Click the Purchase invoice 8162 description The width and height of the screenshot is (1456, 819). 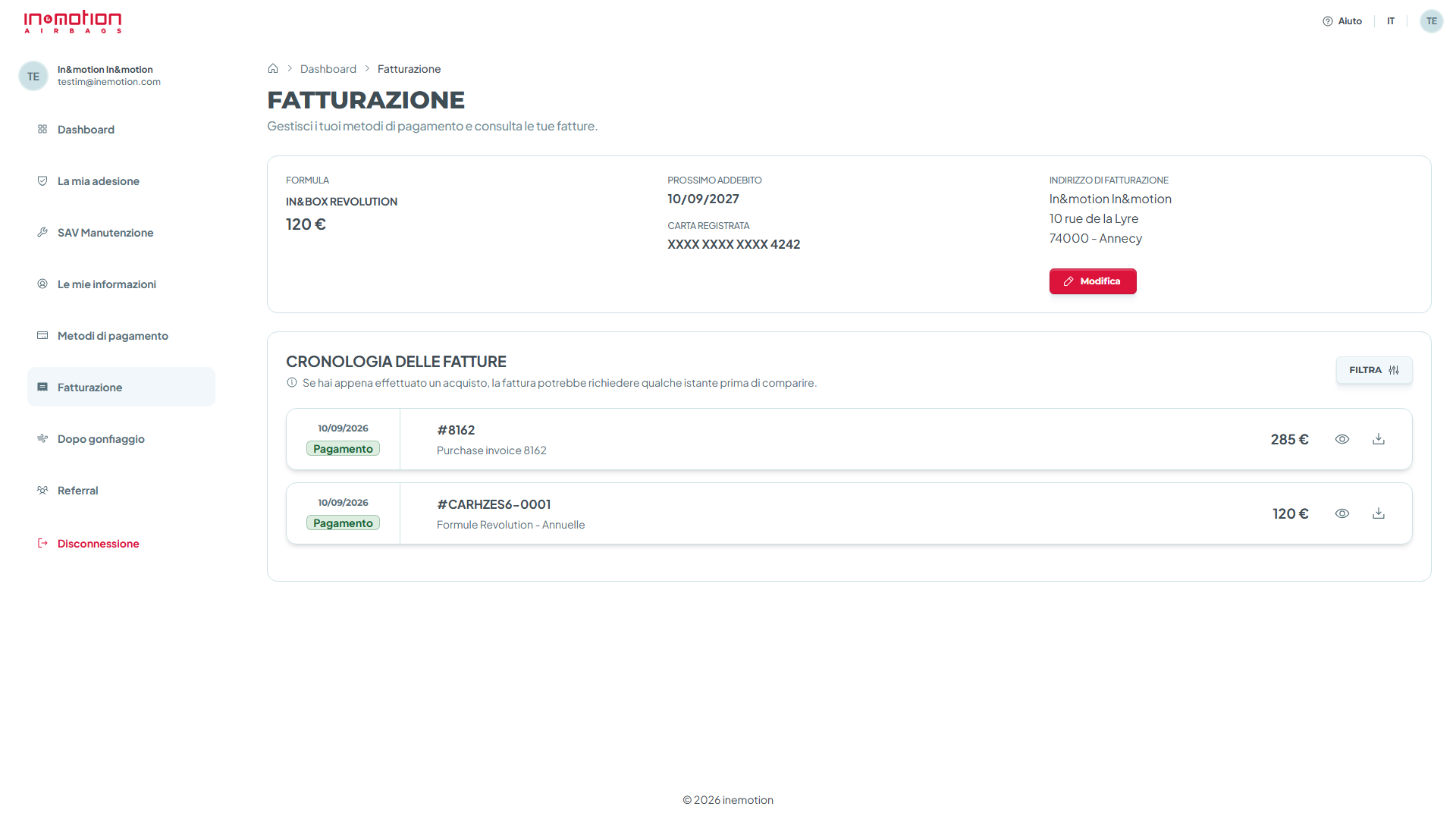491,450
